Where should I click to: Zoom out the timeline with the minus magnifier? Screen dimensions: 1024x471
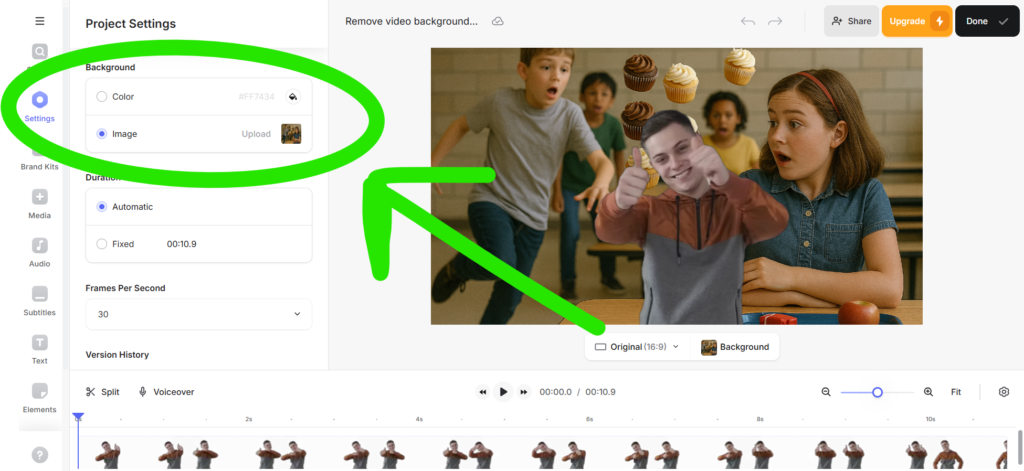point(826,392)
